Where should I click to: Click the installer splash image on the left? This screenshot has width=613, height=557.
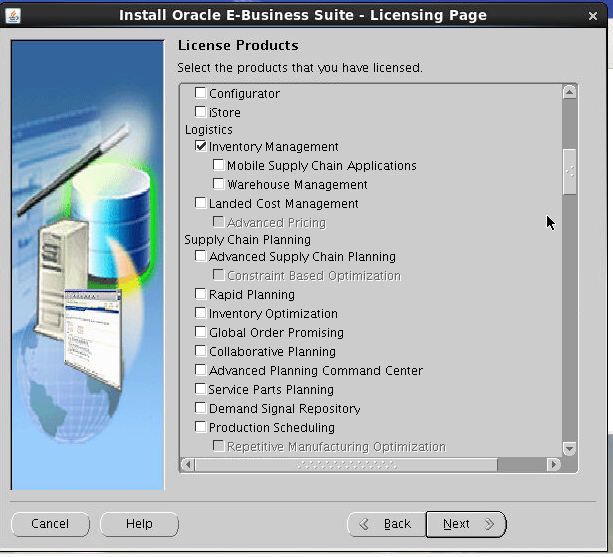coord(88,265)
